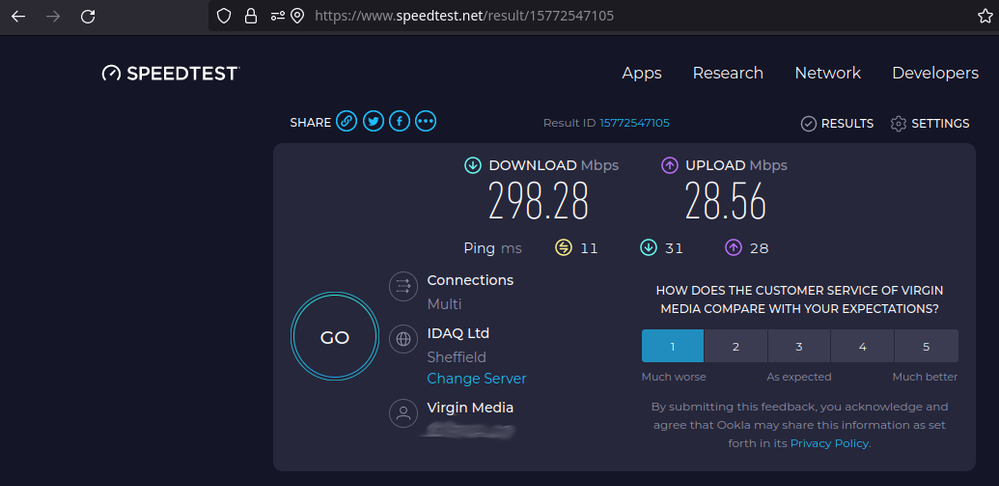This screenshot has width=999, height=486.
Task: Click the Change Server link
Action: (x=477, y=378)
